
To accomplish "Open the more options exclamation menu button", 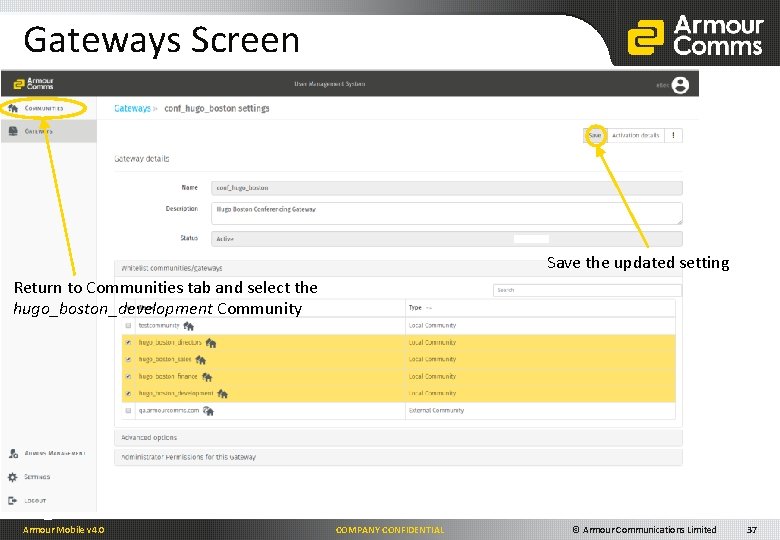I will (673, 135).
